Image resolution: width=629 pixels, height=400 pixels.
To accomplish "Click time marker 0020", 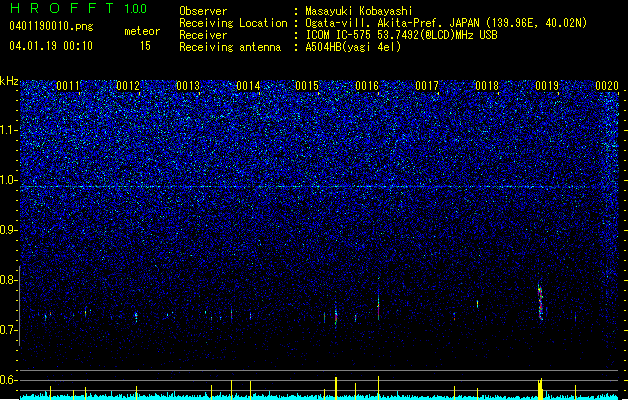I will 607,86.
